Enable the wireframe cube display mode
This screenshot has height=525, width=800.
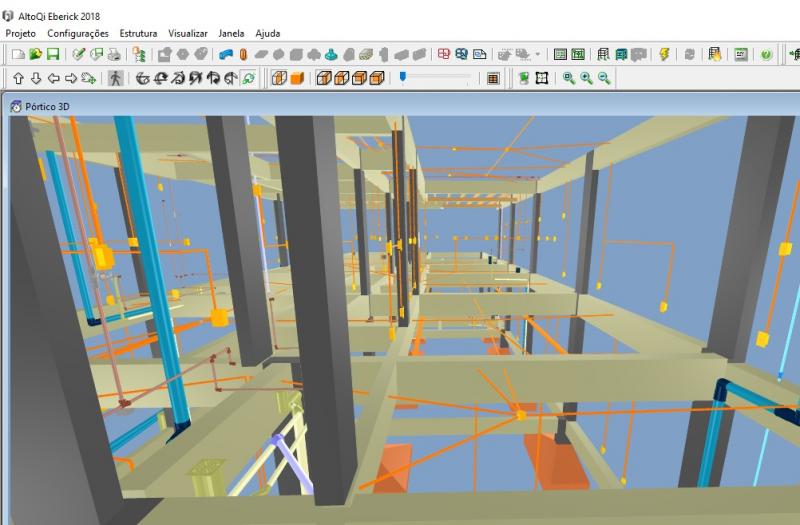tap(279, 79)
